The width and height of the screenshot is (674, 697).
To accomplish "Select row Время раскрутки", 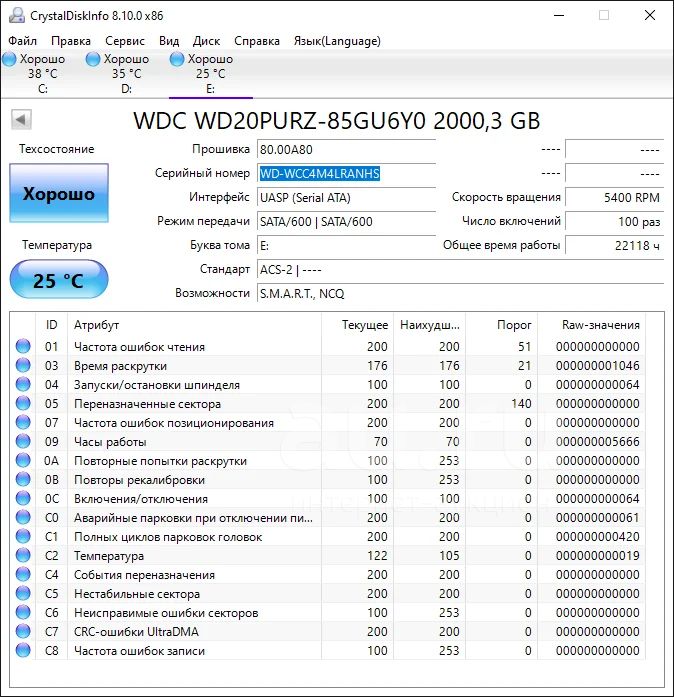I will tap(328, 365).
